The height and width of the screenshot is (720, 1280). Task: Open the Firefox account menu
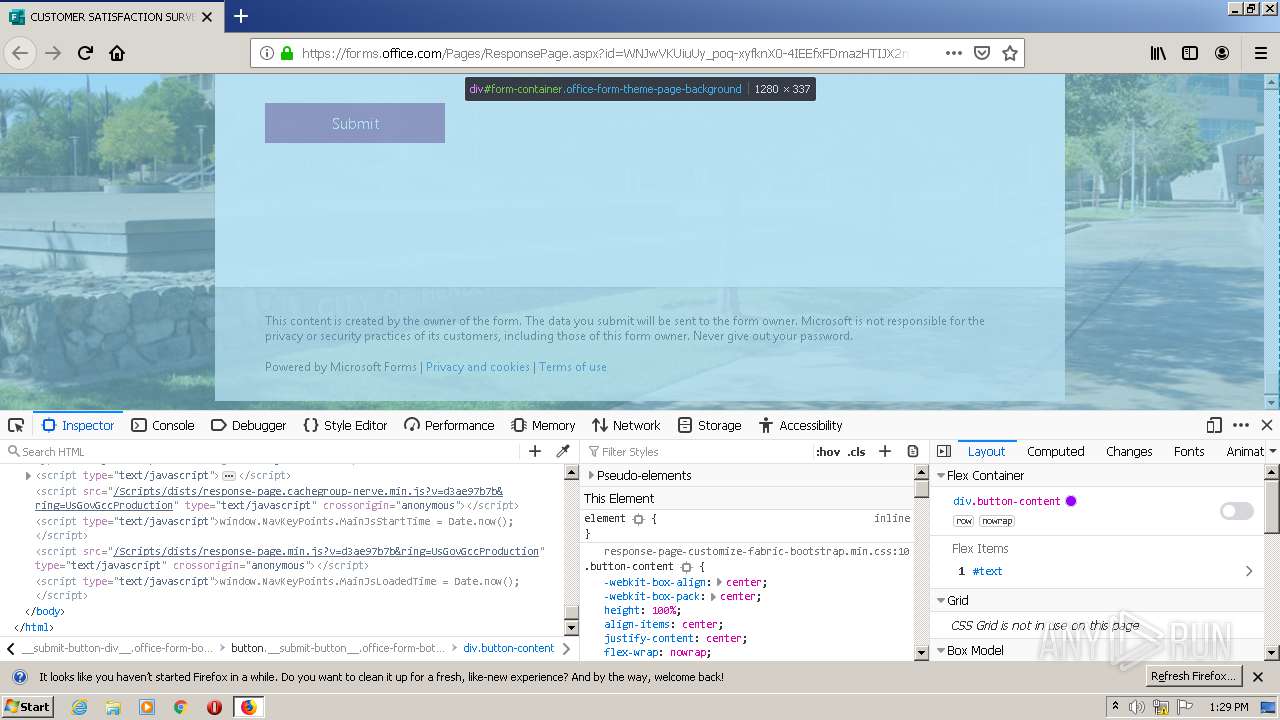coord(1222,53)
